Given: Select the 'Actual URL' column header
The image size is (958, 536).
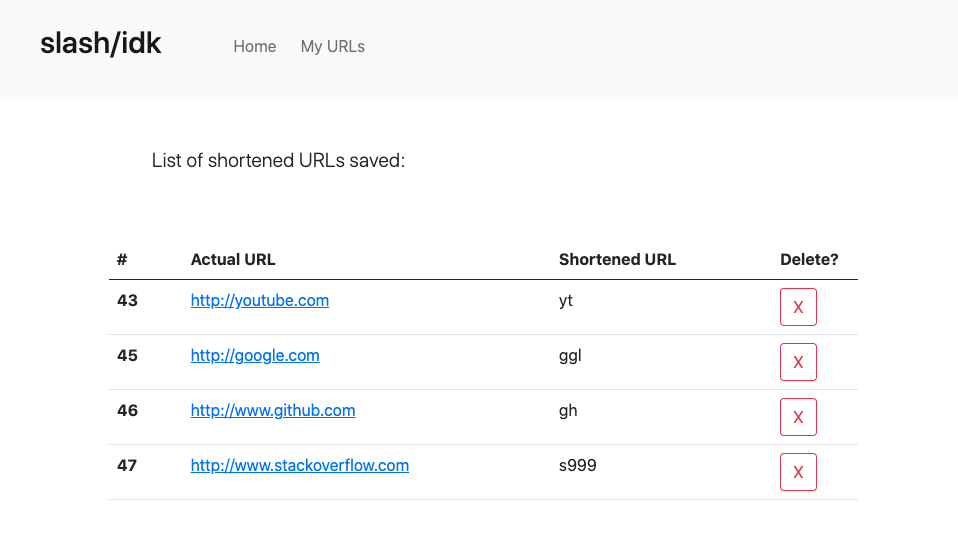Looking at the screenshot, I should tap(233, 259).
